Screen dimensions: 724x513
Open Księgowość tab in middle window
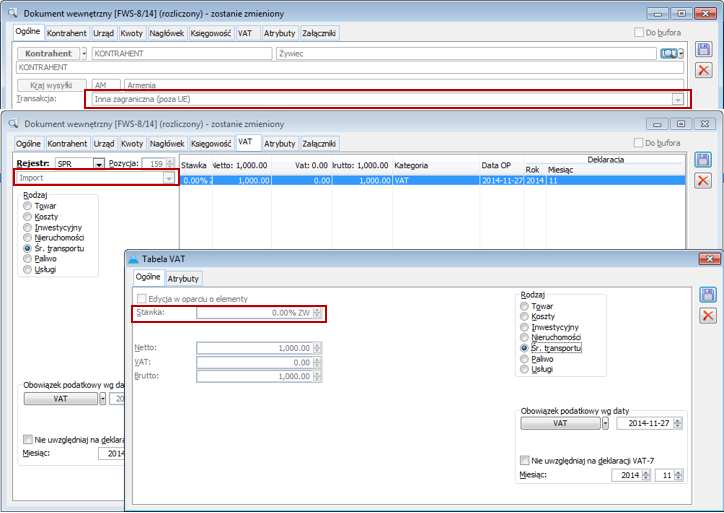211,144
